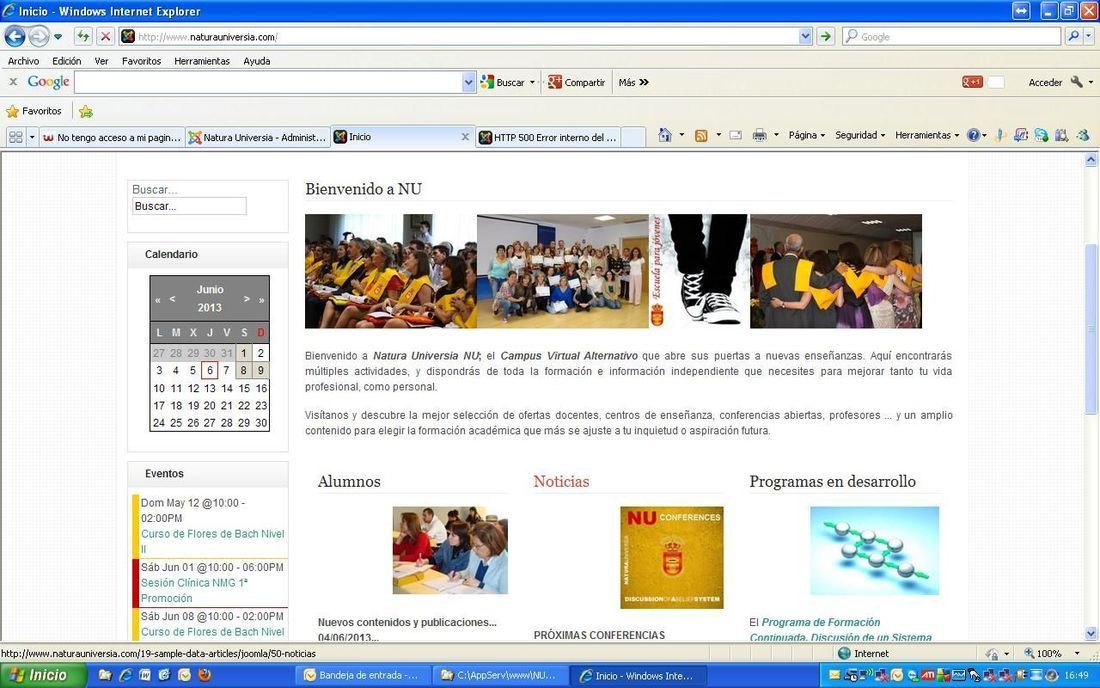Image resolution: width=1100 pixels, height=688 pixels.
Task: Jump to previous year with the calendar « arrow
Action: 158,300
